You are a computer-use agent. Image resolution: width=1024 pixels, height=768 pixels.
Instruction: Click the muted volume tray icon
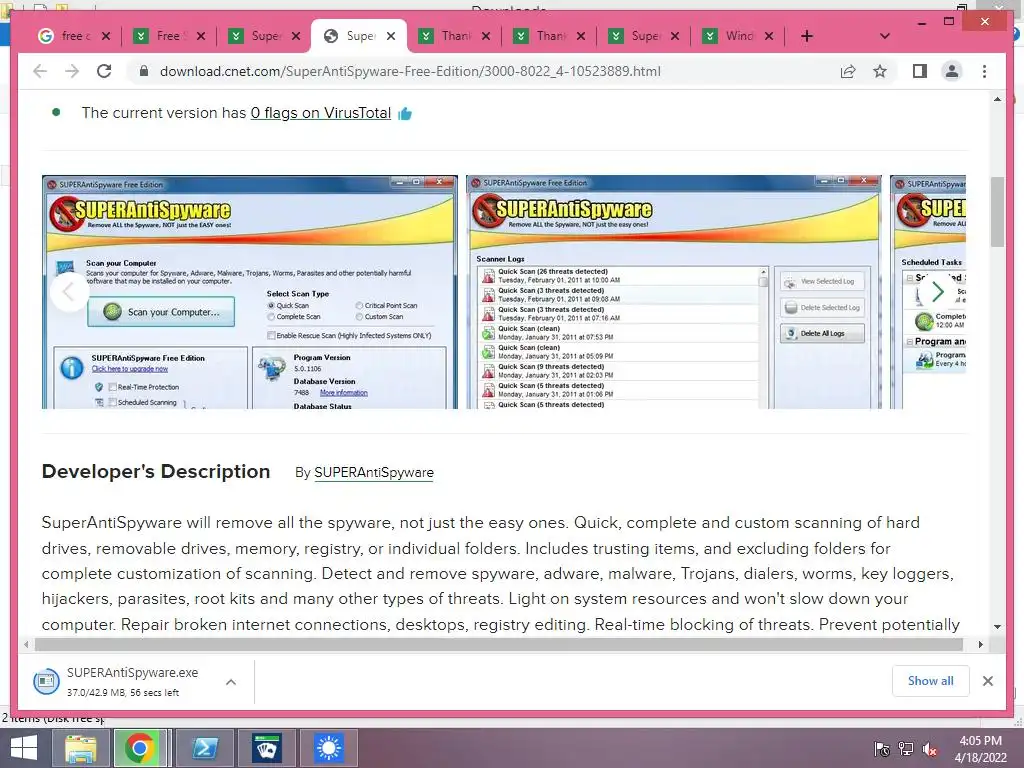point(930,749)
